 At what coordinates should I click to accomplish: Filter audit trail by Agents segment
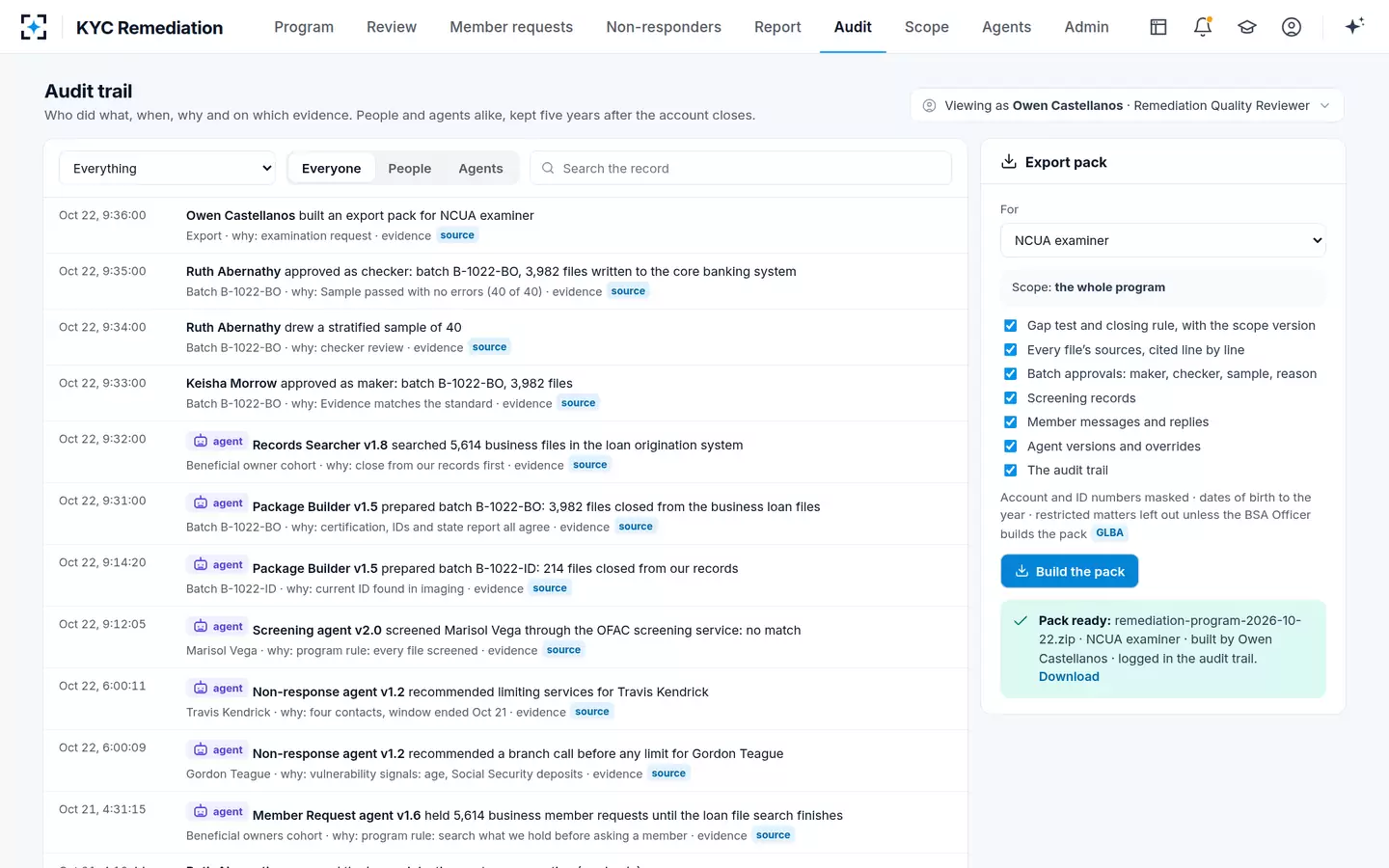480,168
